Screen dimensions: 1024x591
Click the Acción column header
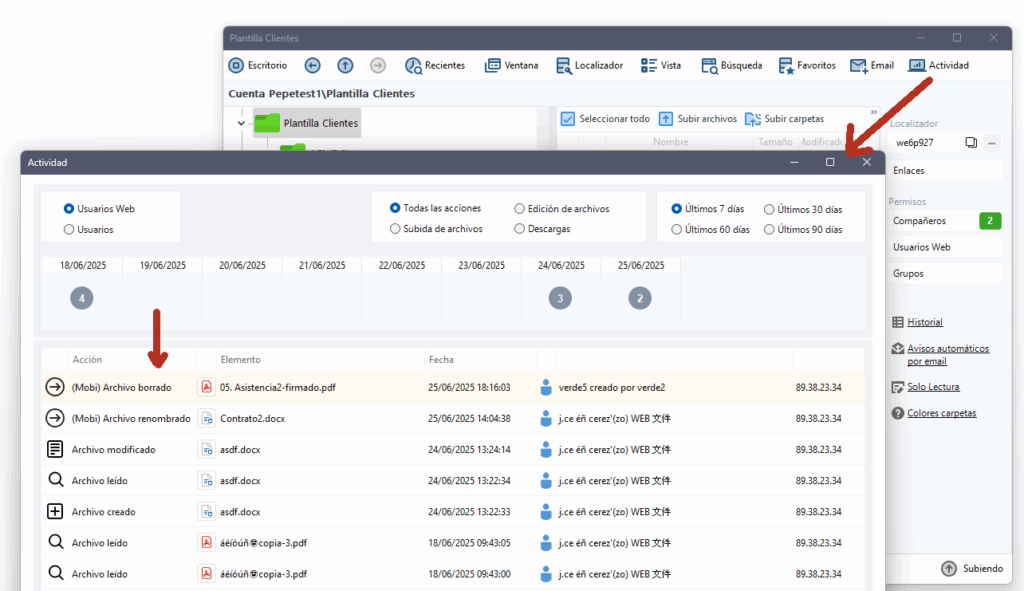pos(88,360)
